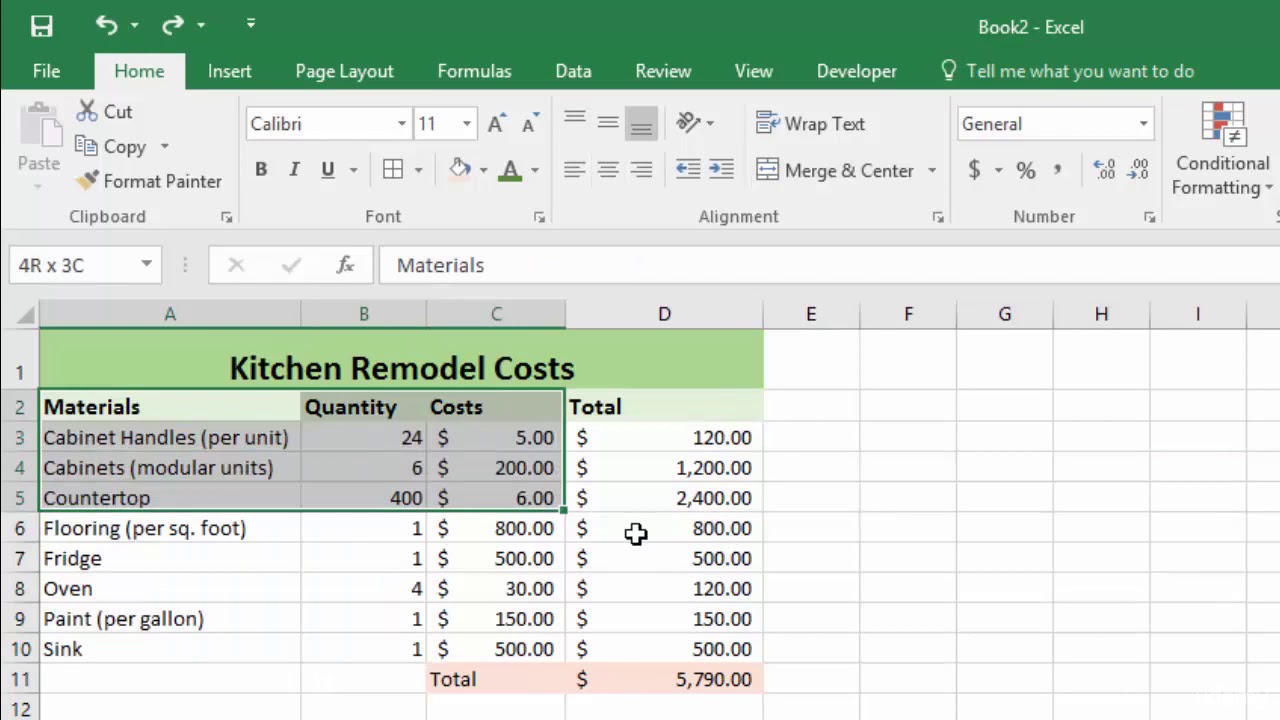Viewport: 1280px width, 720px height.
Task: Cancel the formula bar entry
Action: click(236, 265)
